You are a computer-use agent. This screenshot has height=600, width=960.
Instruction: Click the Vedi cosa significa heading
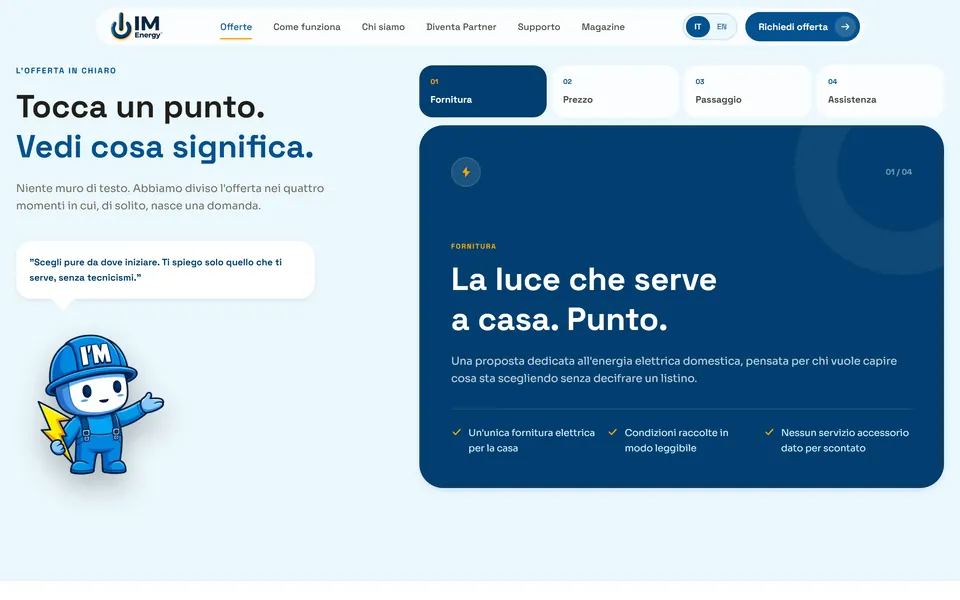coord(165,148)
